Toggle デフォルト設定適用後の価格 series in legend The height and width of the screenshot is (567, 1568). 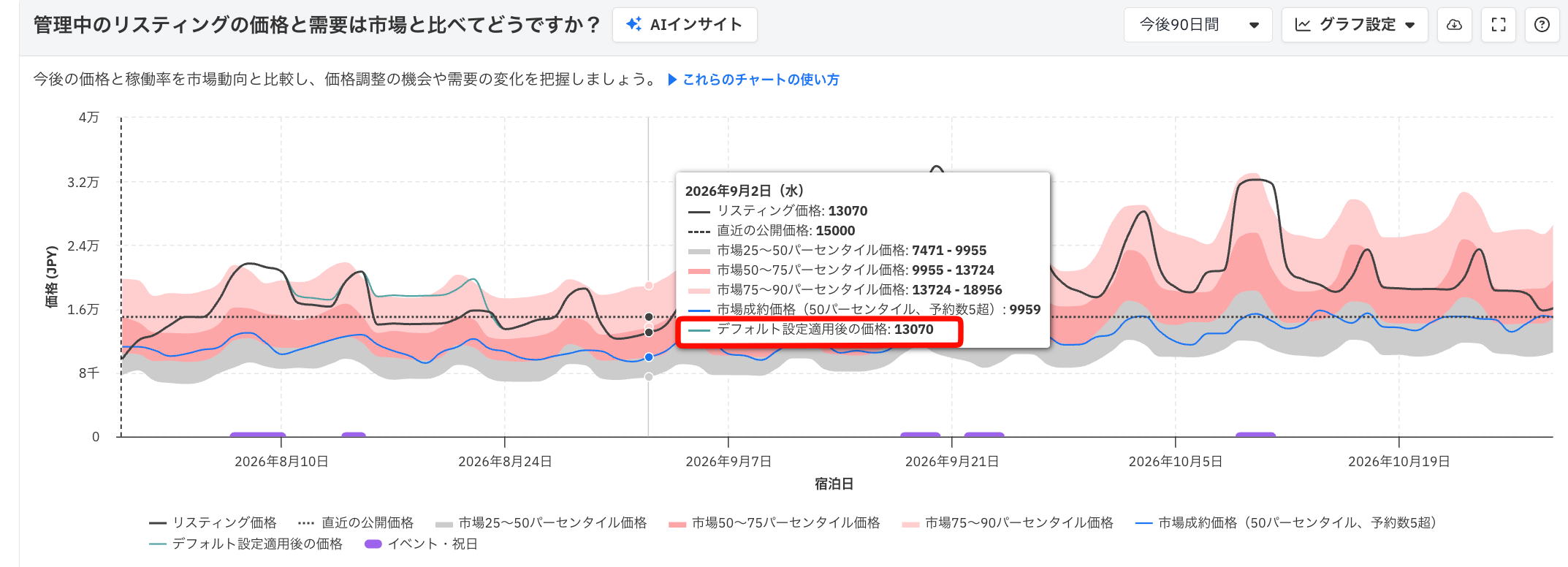(x=246, y=544)
